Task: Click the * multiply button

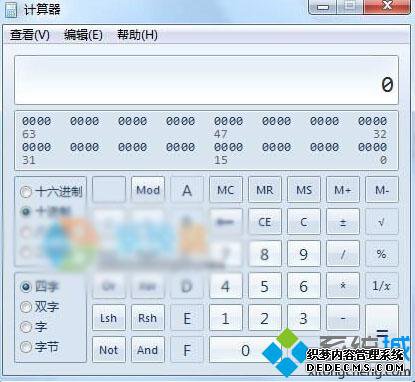Action: [343, 286]
